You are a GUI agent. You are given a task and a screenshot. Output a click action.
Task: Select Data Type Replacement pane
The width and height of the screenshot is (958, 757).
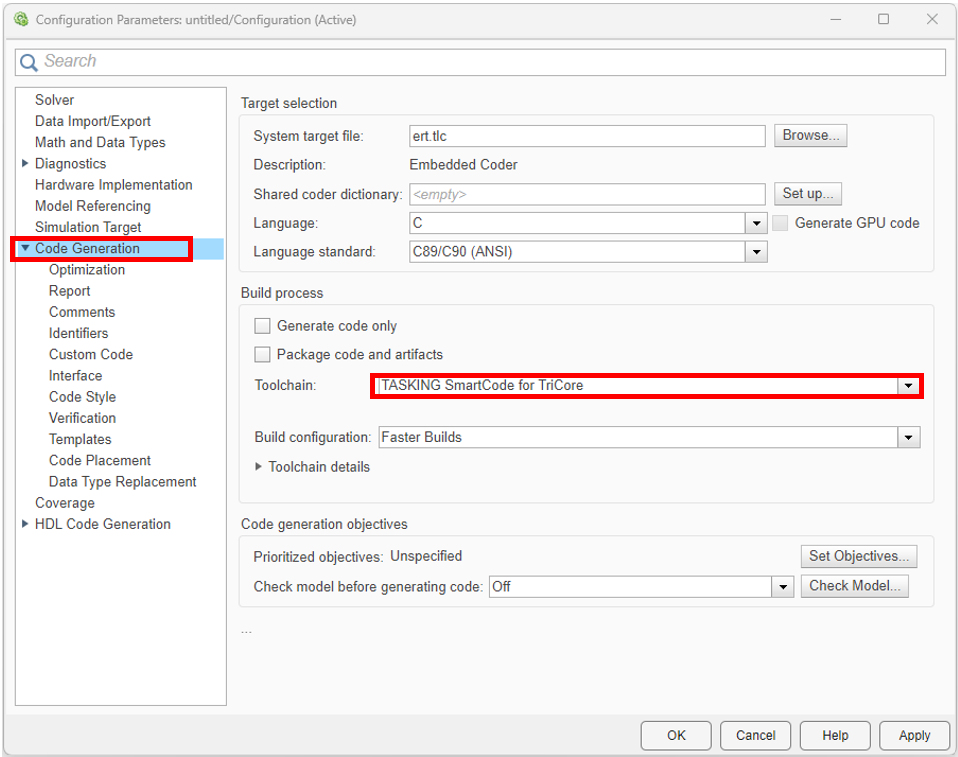pos(123,482)
